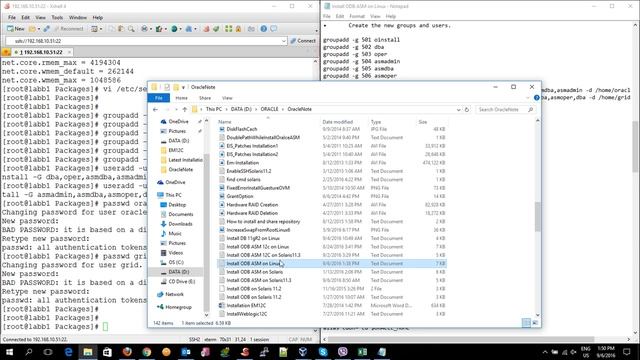Screen dimensions: 640x360
Task: Select the file Hardware RAID Creation
Action: pyautogui.click(x=252, y=204)
